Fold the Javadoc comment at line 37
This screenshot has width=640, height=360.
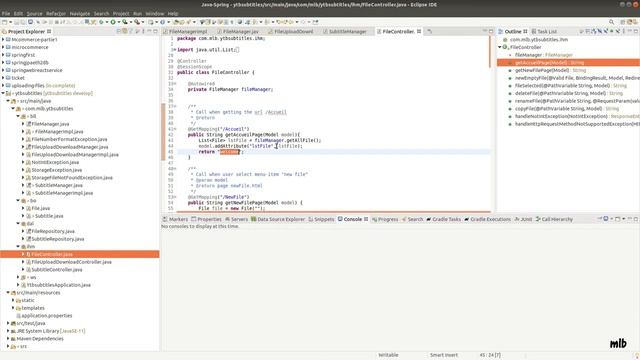[175, 106]
